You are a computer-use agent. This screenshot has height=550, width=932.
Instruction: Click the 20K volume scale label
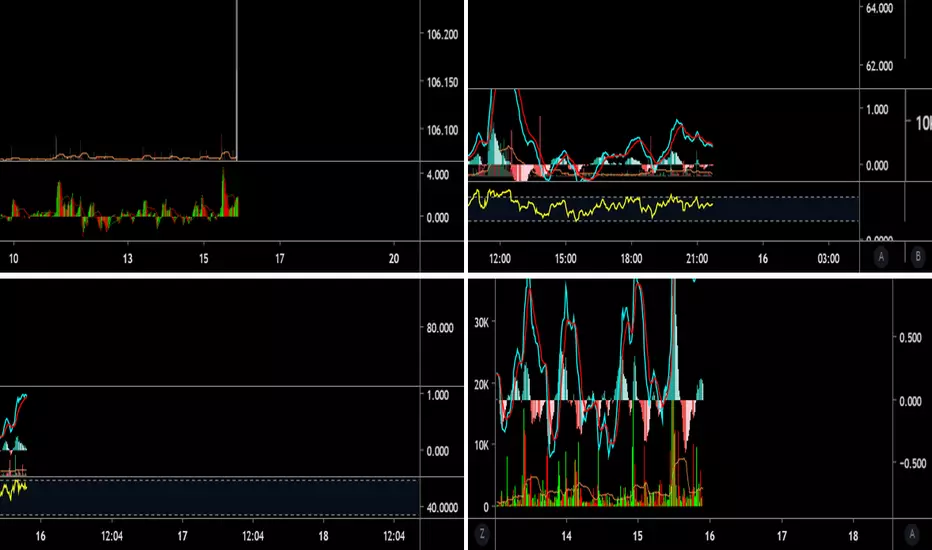[481, 385]
